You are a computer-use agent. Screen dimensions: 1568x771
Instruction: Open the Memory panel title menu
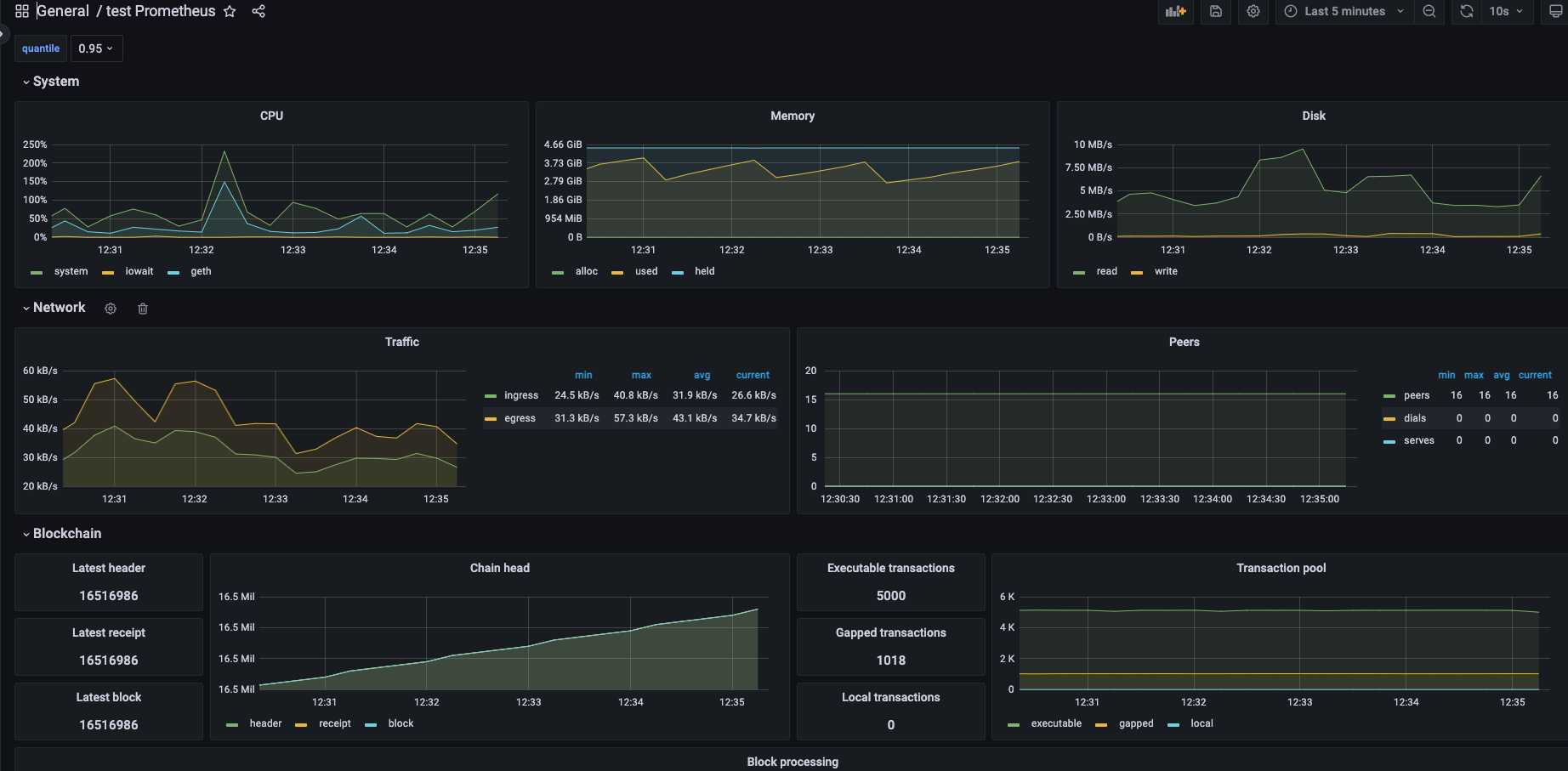pos(793,116)
